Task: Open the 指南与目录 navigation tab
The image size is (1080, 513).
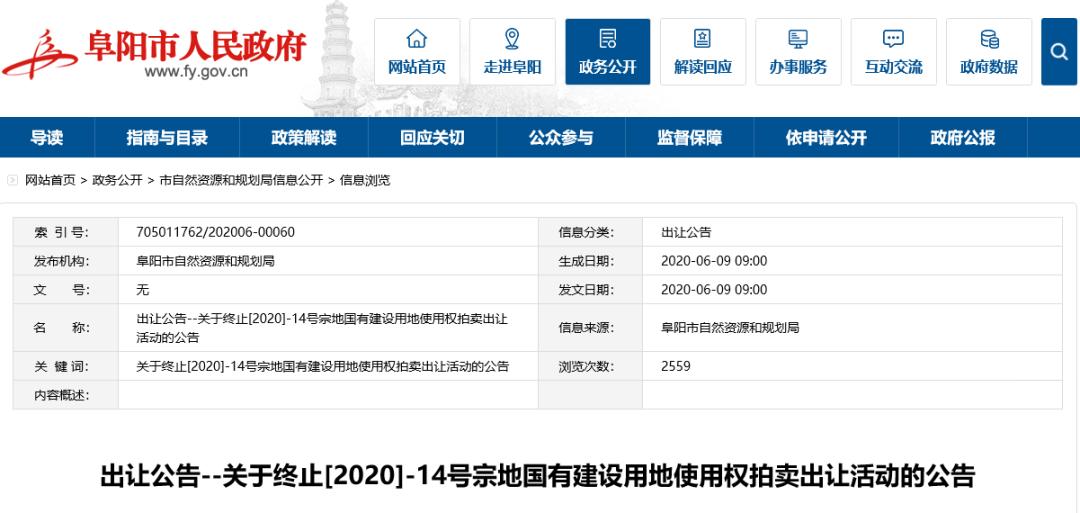Action: (x=167, y=138)
